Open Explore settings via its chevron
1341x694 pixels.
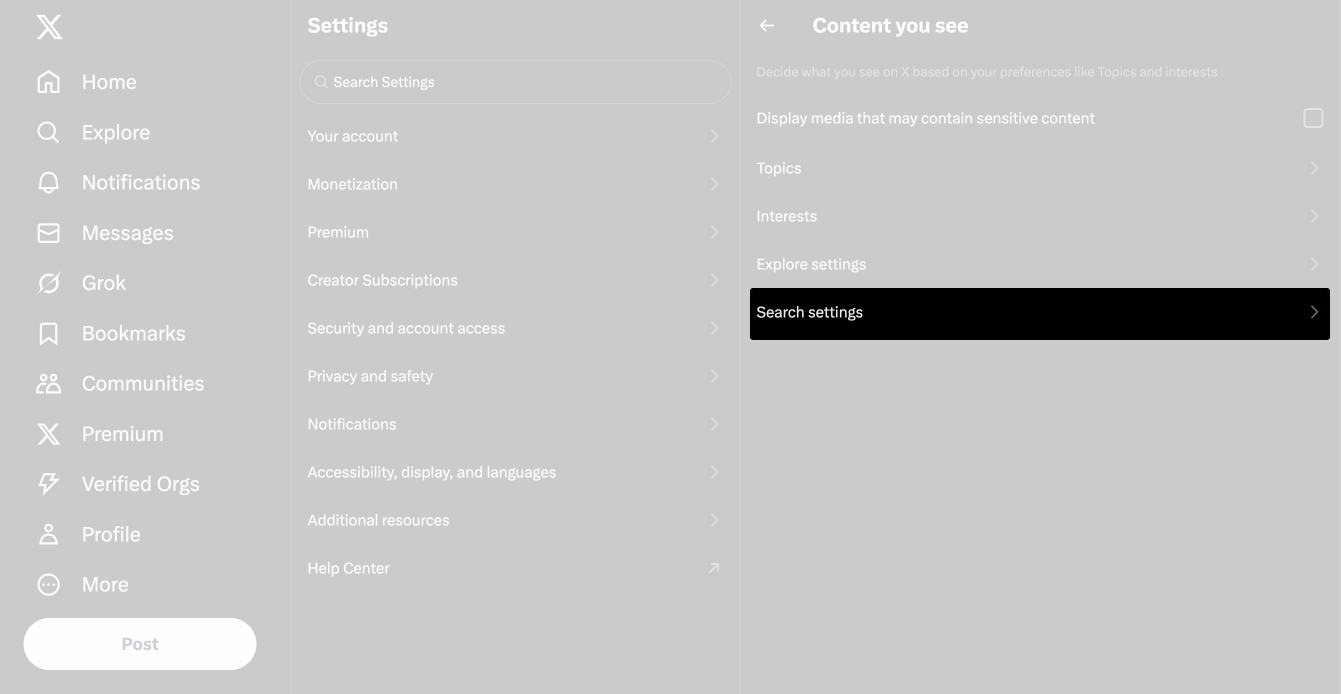tap(1314, 264)
